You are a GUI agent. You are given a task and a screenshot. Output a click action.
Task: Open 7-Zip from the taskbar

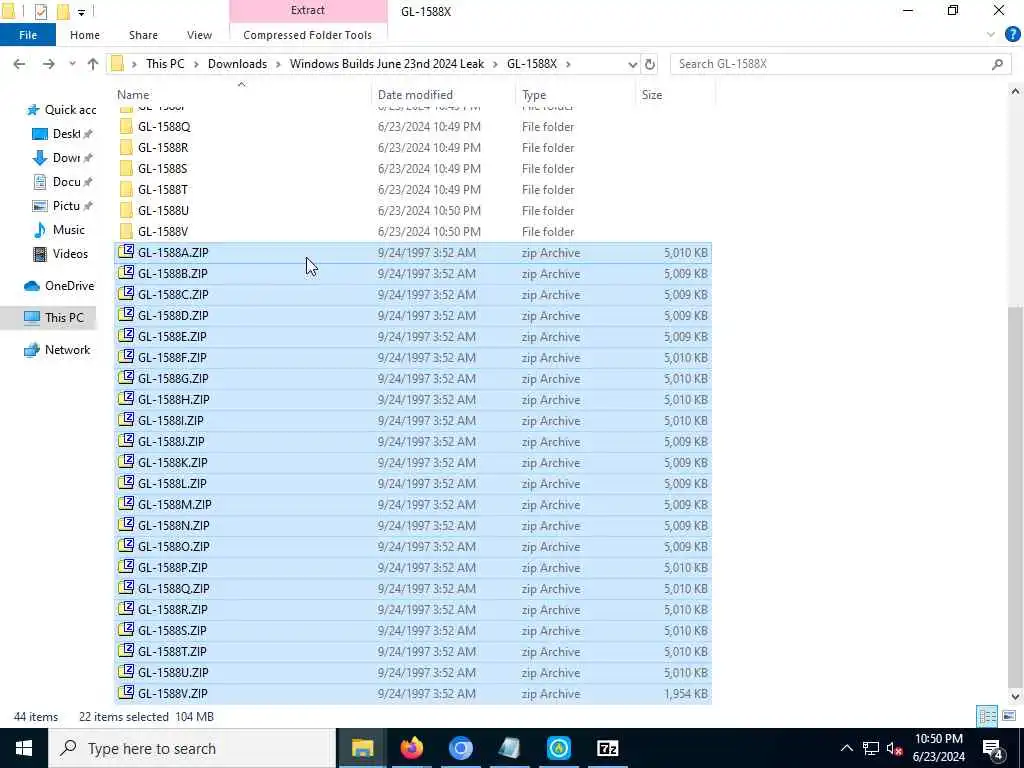[x=607, y=748]
